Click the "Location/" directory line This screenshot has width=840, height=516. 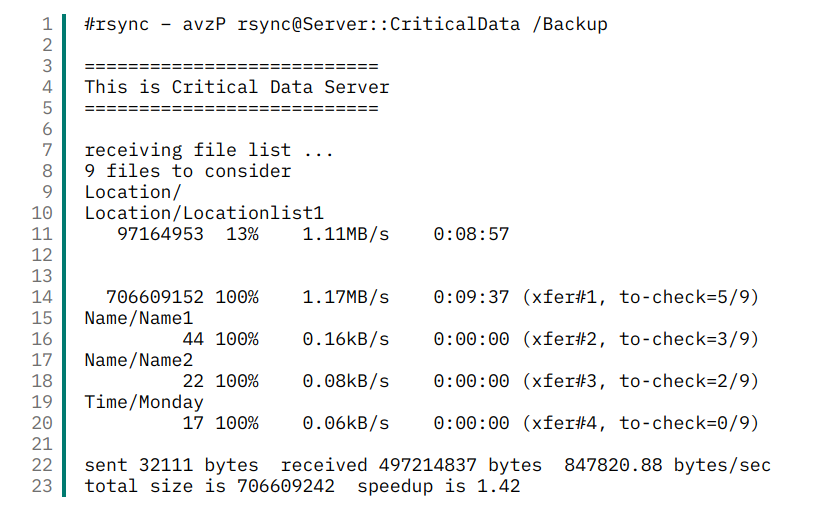pyautogui.click(x=133, y=192)
